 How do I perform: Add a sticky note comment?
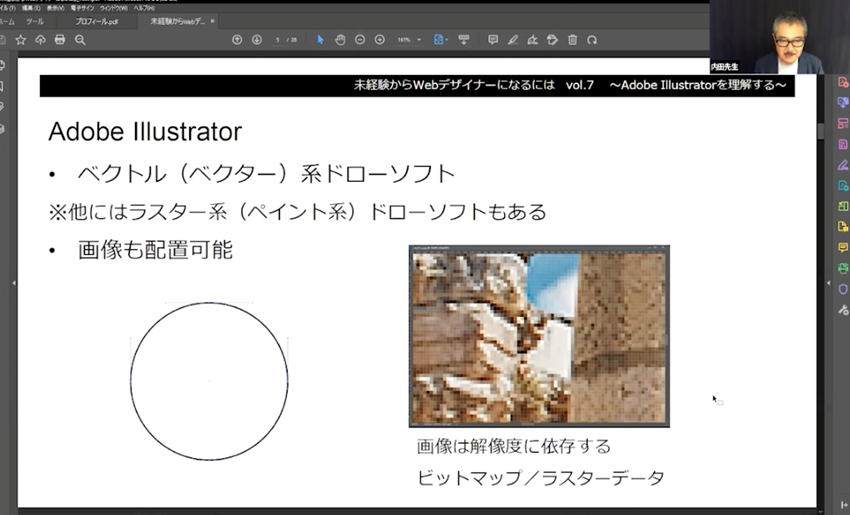[x=493, y=40]
